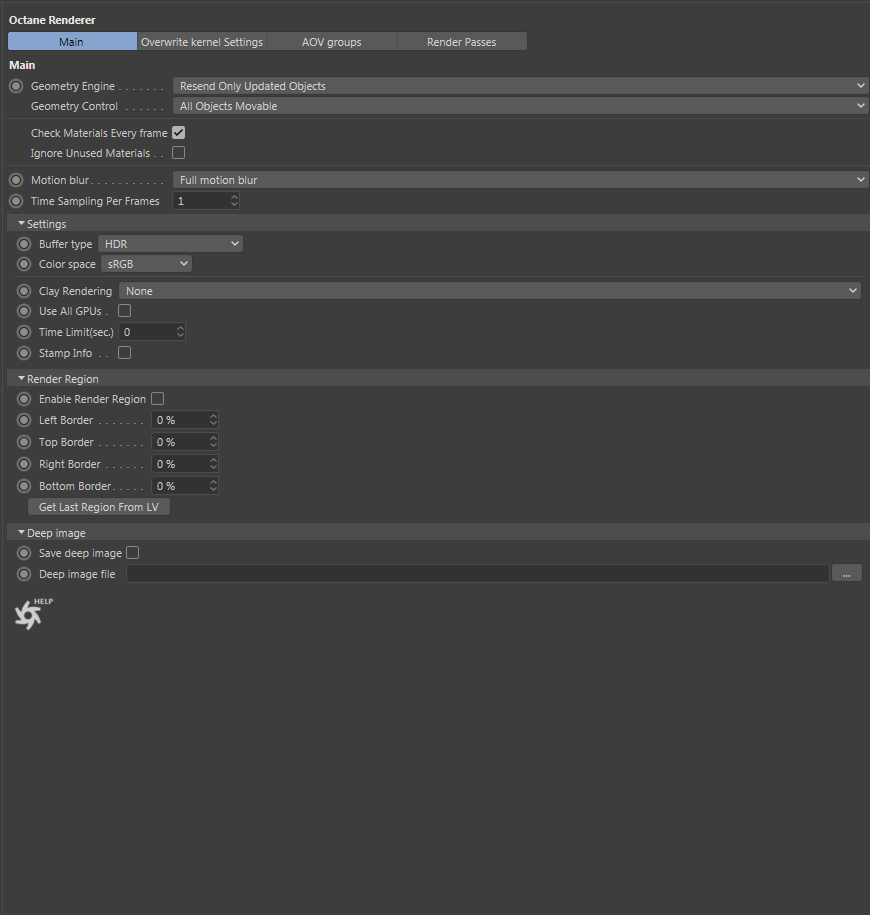Image resolution: width=870 pixels, height=915 pixels.
Task: Collapse the Render Region section
Action: [x=22, y=379]
